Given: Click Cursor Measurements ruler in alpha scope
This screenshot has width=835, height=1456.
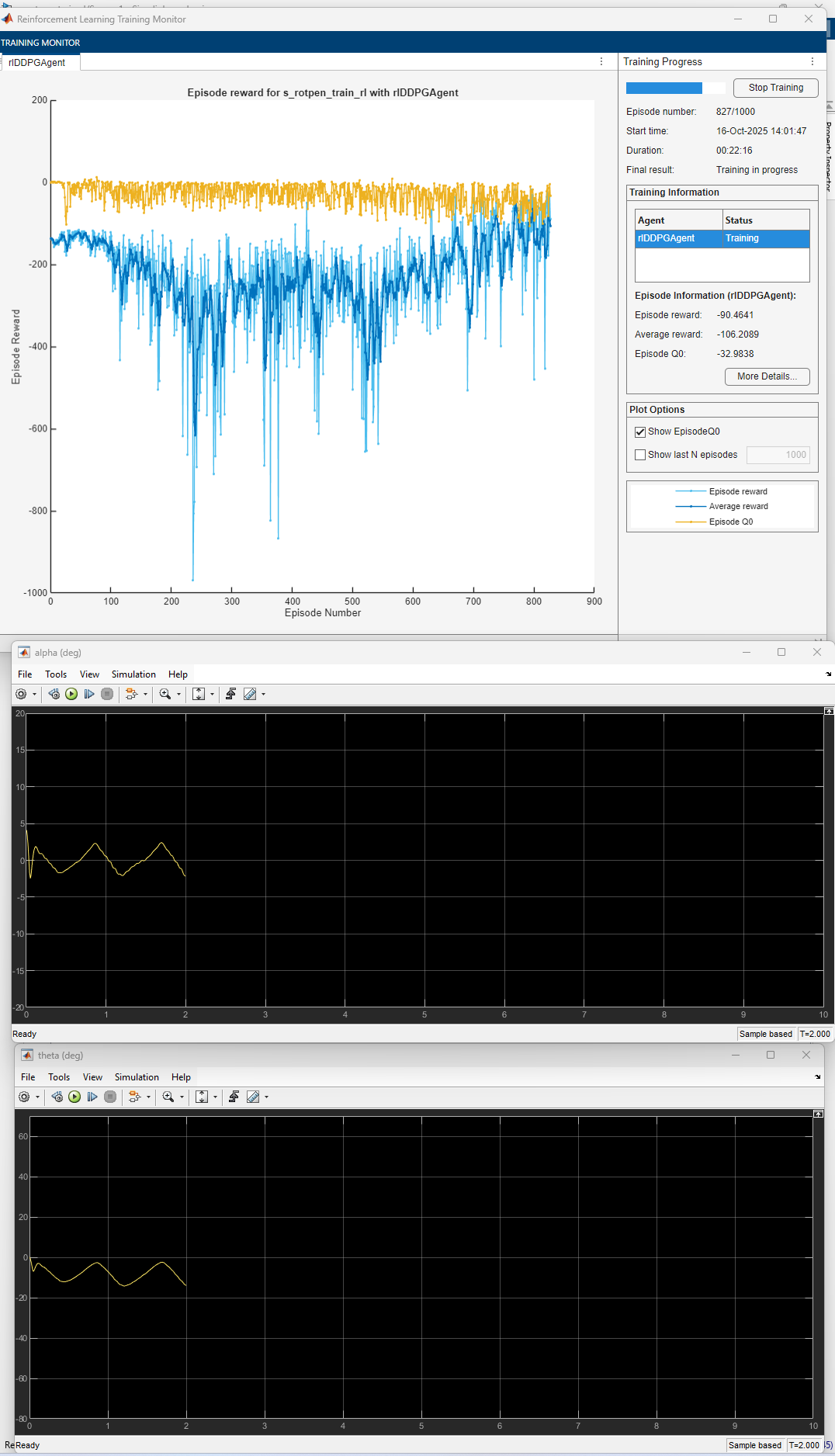Looking at the screenshot, I should click(250, 694).
